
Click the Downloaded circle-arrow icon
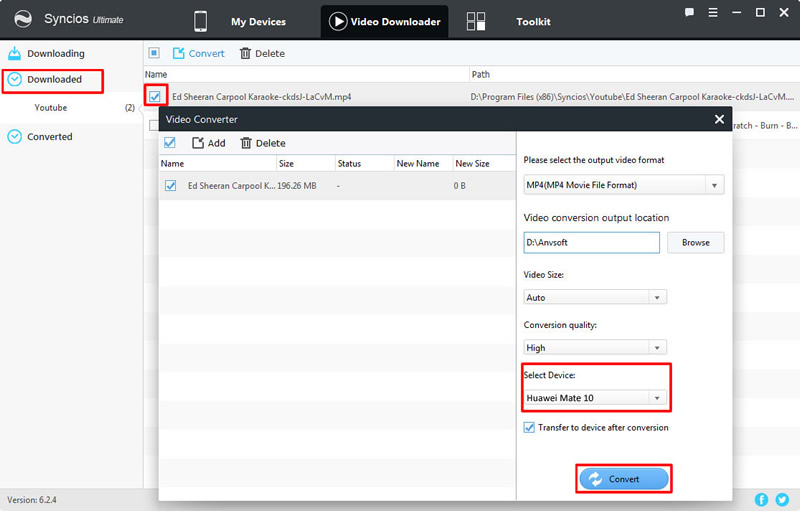tap(15, 79)
